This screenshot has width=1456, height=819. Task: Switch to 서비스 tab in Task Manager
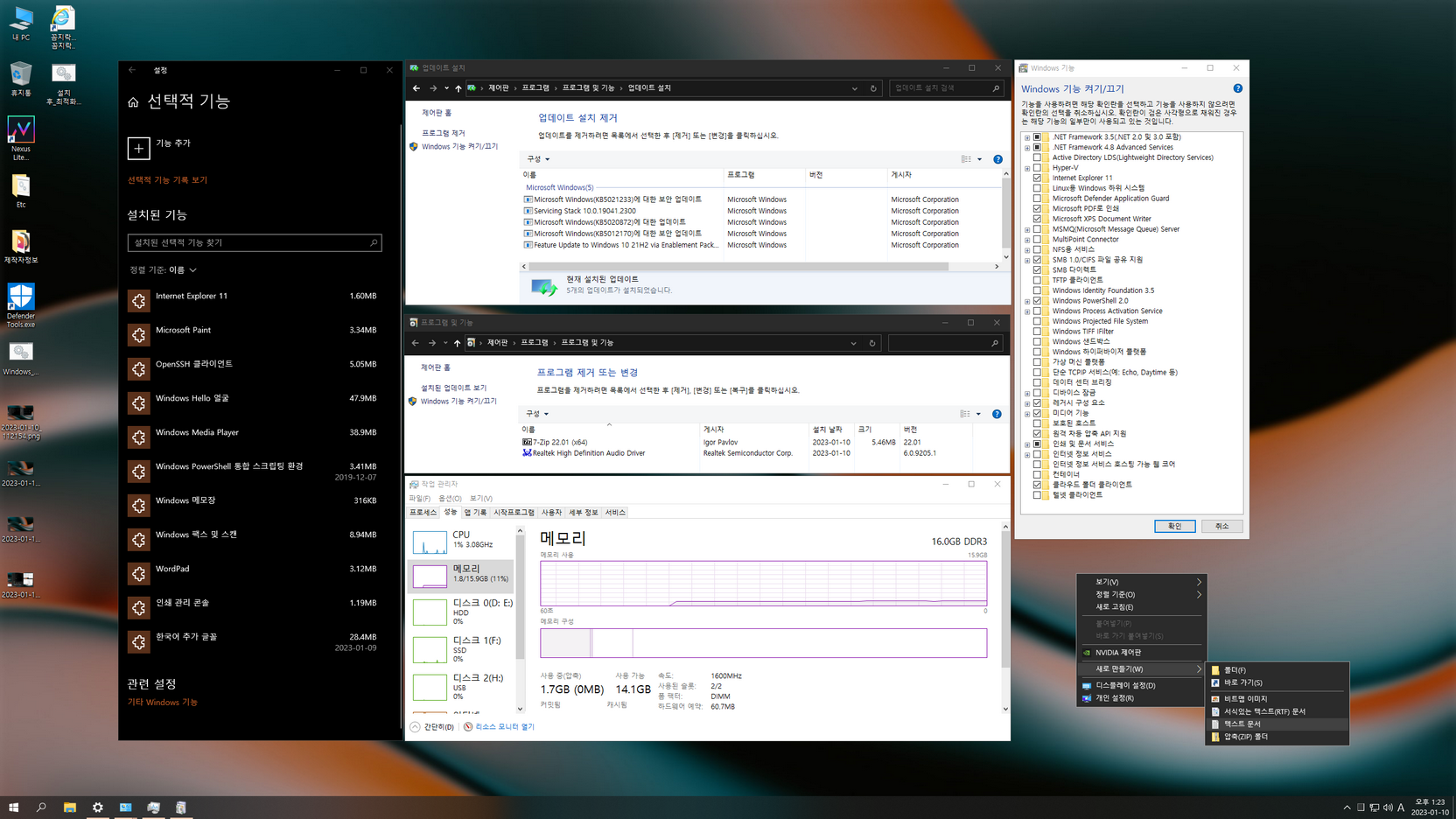click(615, 513)
